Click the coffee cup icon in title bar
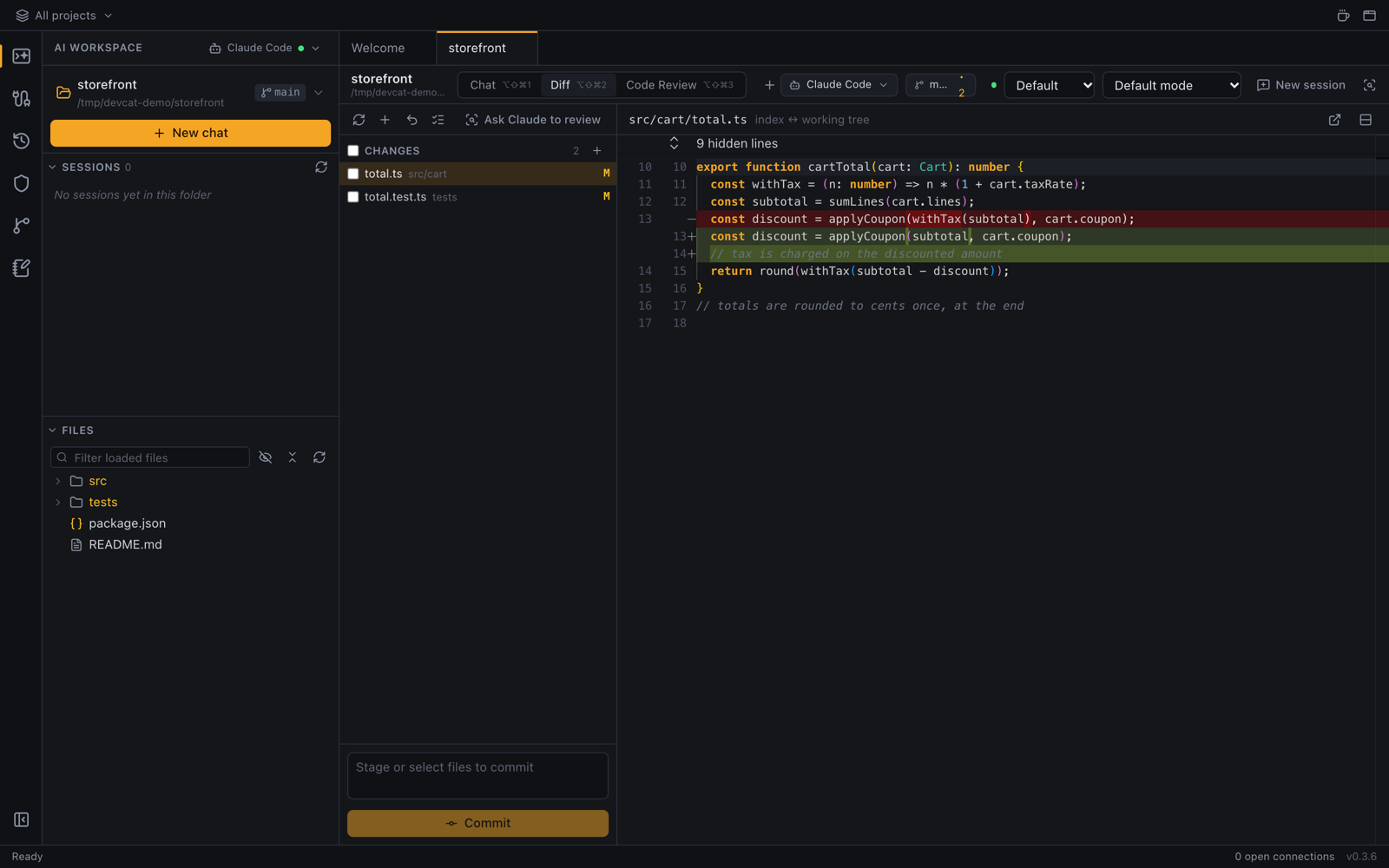1389x868 pixels. [x=1343, y=16]
